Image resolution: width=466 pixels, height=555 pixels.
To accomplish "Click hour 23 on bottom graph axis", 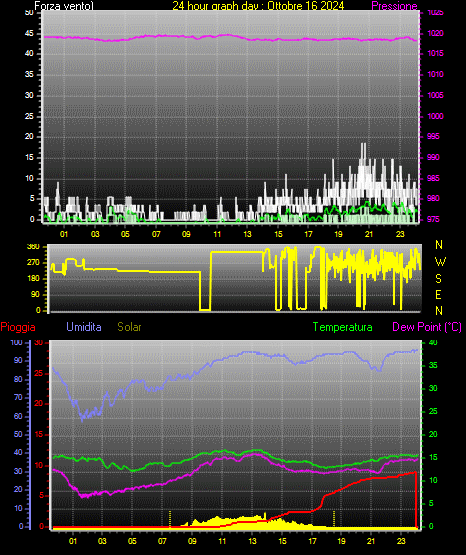I will click(x=401, y=541).
